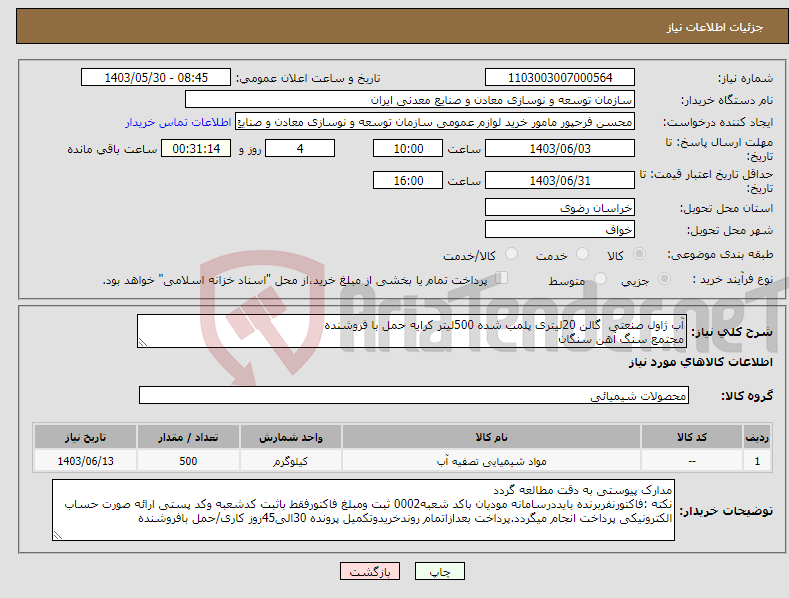Viewport: 789px width, 598px height.
Task: Click the شهر محل تحویل label
Action: click(x=730, y=231)
